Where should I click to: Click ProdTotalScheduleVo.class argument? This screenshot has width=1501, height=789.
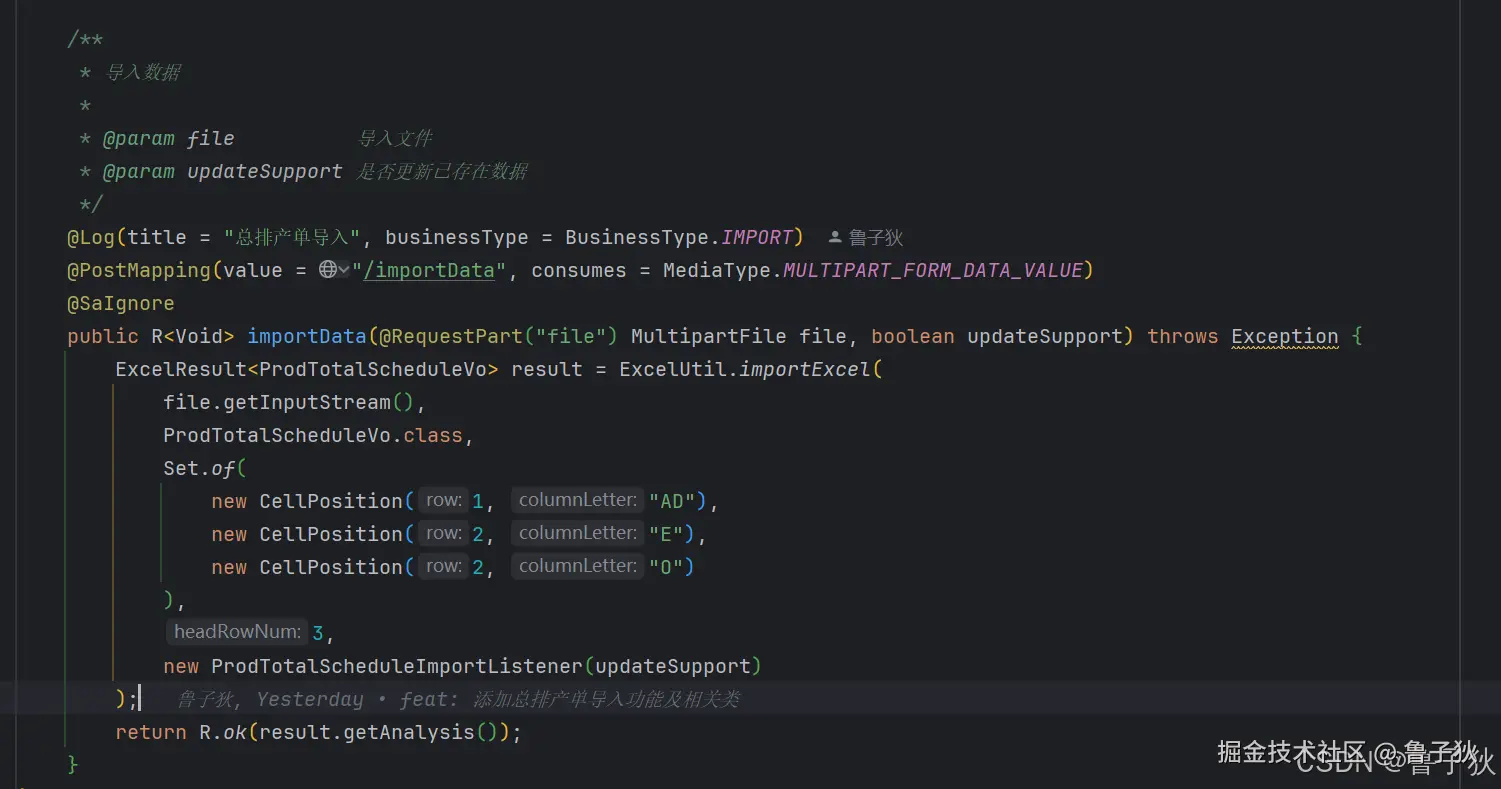pos(313,435)
